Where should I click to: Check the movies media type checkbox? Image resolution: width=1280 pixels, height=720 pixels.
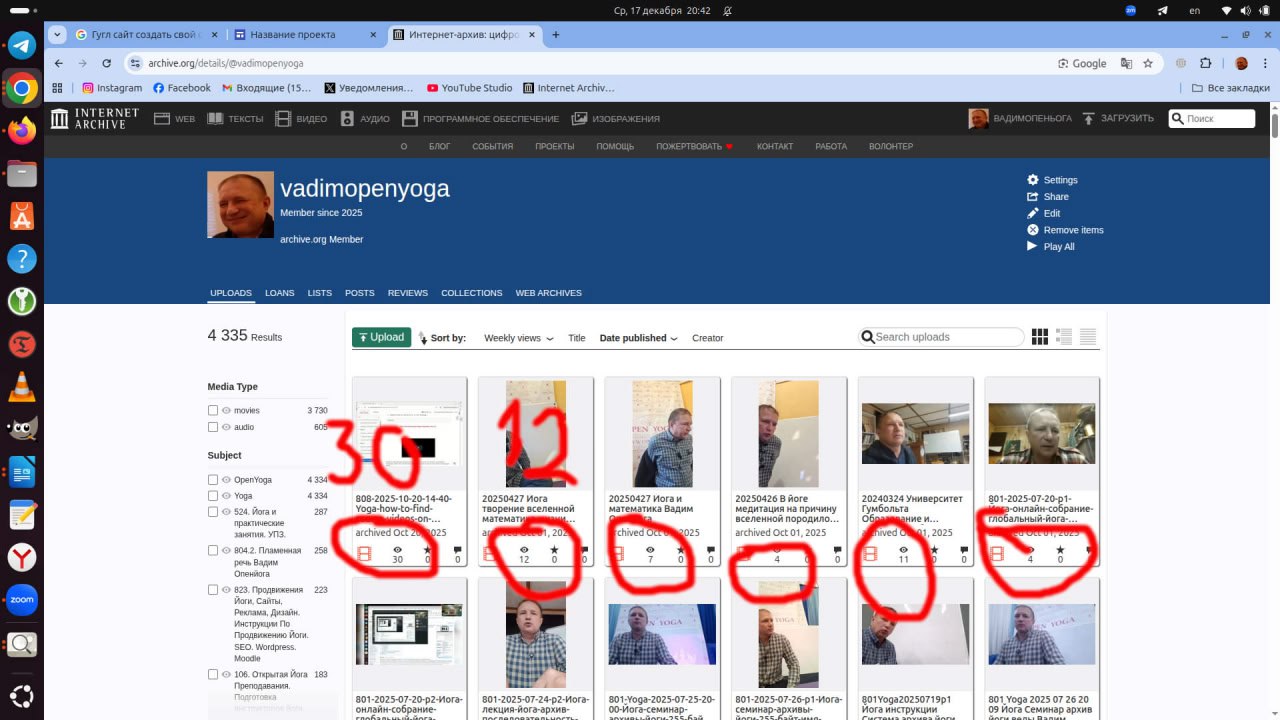coord(213,410)
